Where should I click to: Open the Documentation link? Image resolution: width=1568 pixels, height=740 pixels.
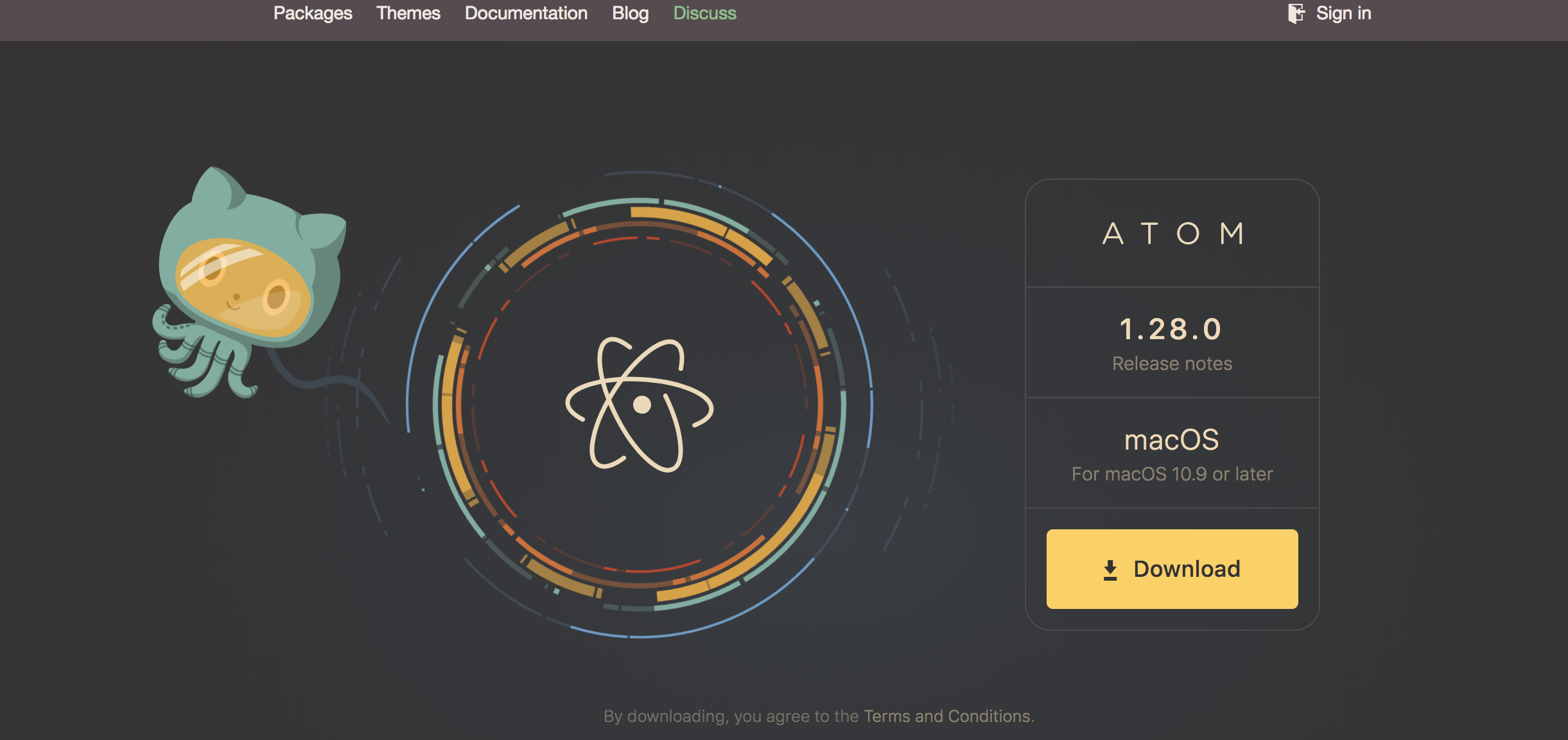(x=526, y=13)
